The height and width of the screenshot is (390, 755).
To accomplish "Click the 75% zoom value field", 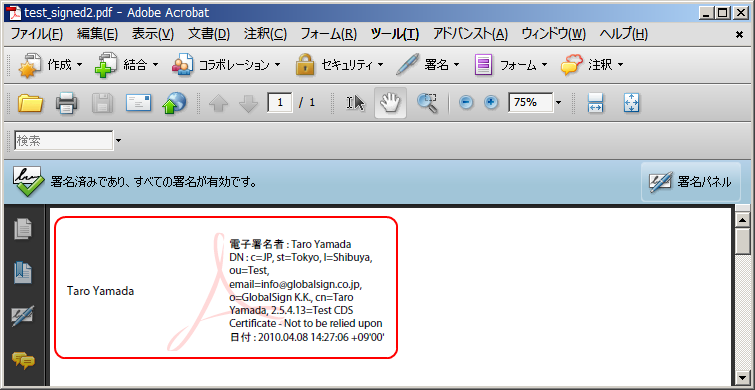I will pos(531,102).
